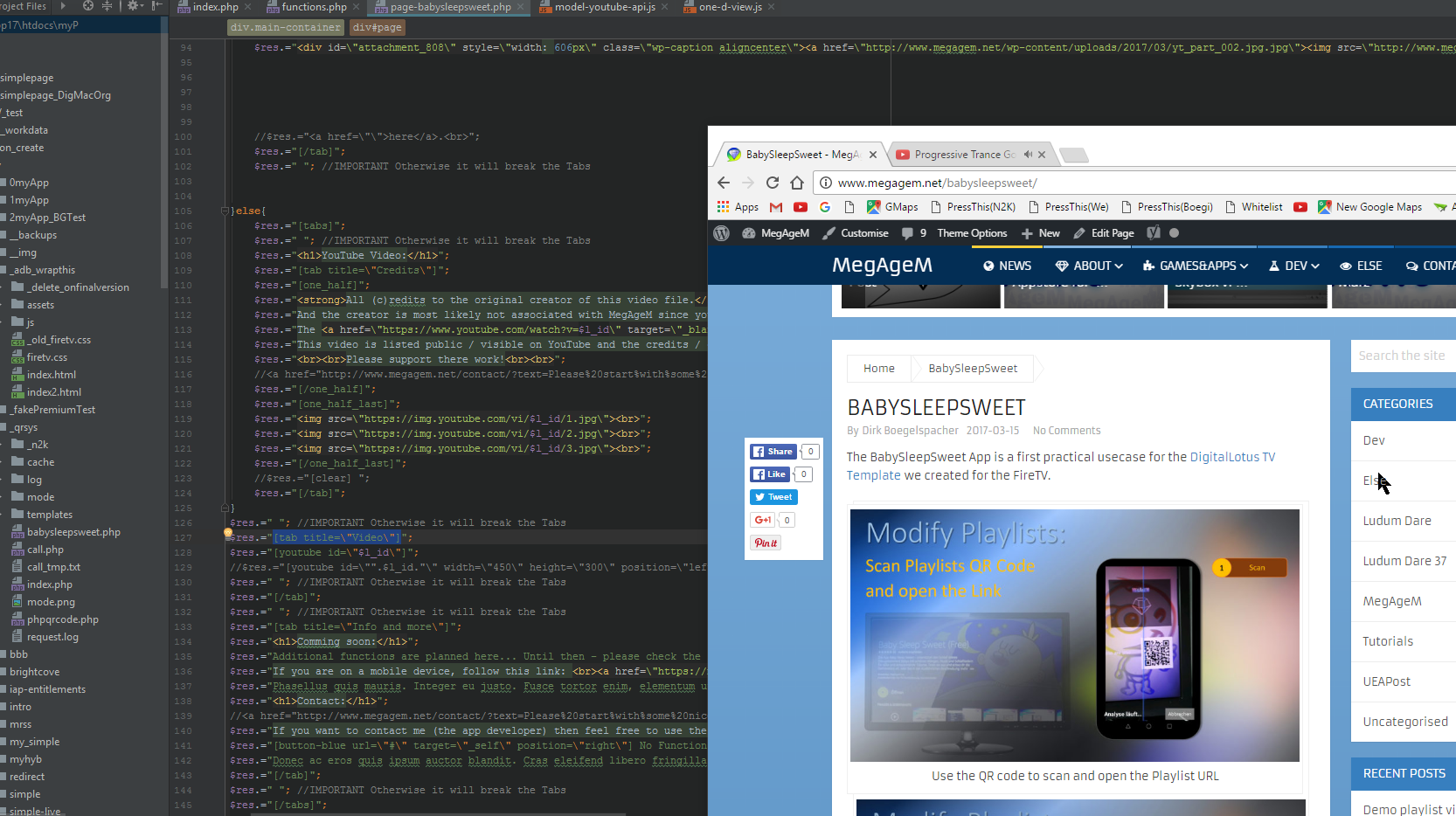Click the Chrome address bar URL
This screenshot has width=1456, height=816.
point(937,183)
